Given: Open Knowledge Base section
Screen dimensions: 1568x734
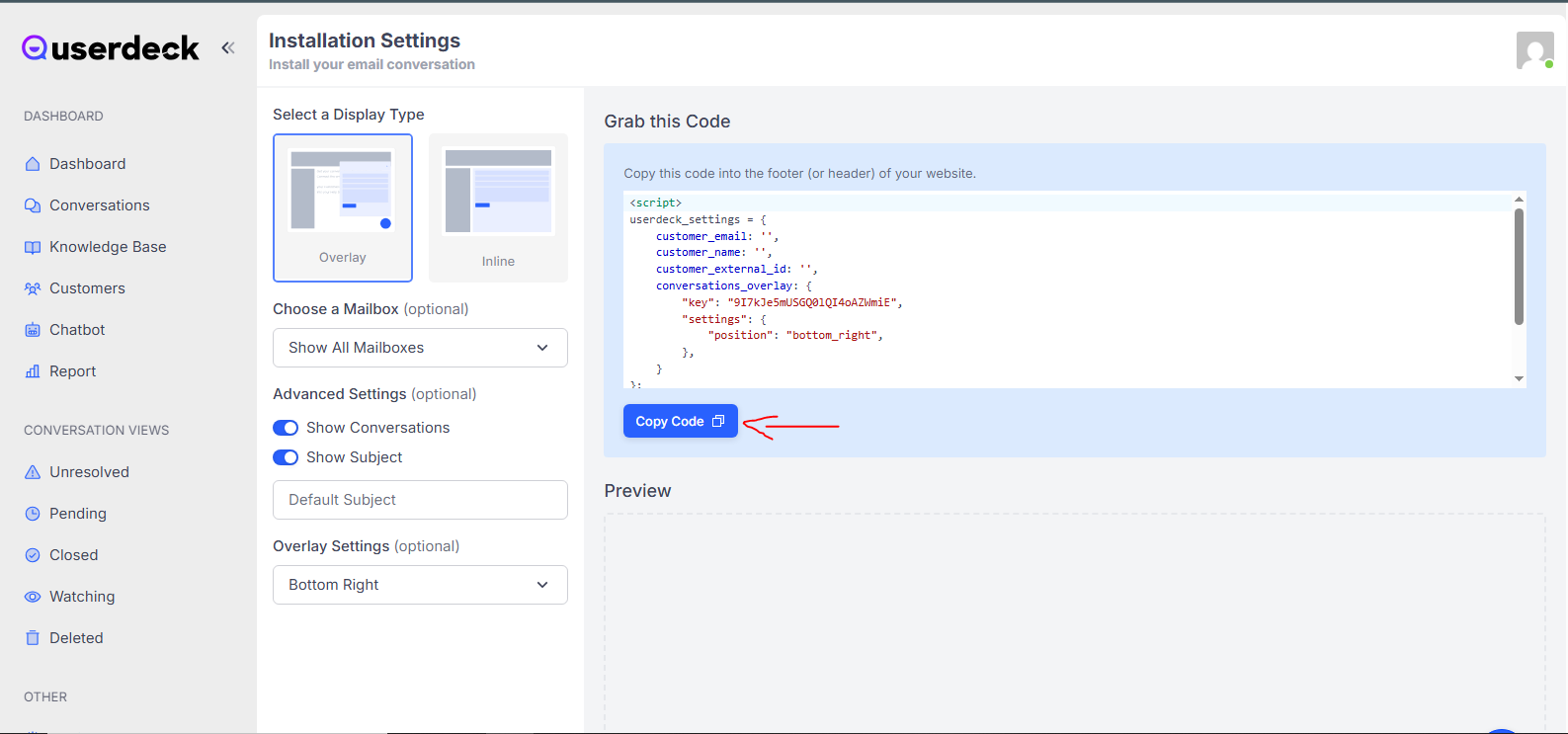Looking at the screenshot, I should click(x=108, y=247).
